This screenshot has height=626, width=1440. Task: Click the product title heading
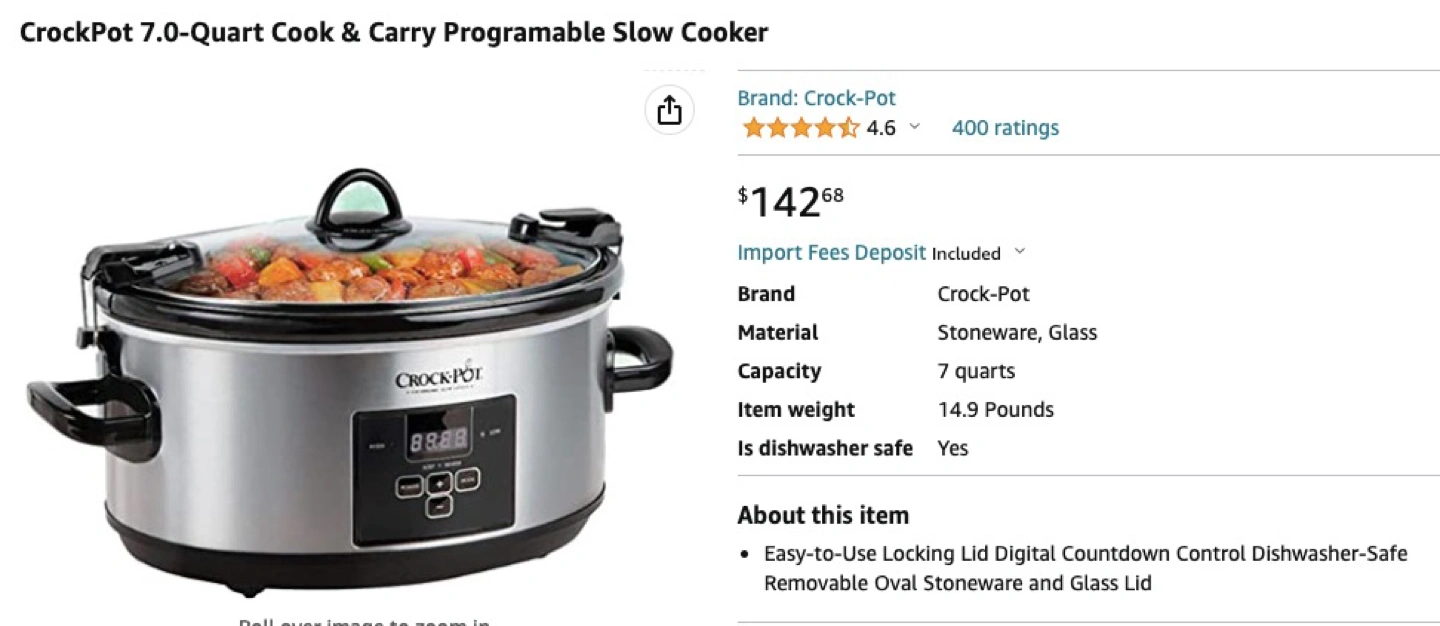coord(394,32)
